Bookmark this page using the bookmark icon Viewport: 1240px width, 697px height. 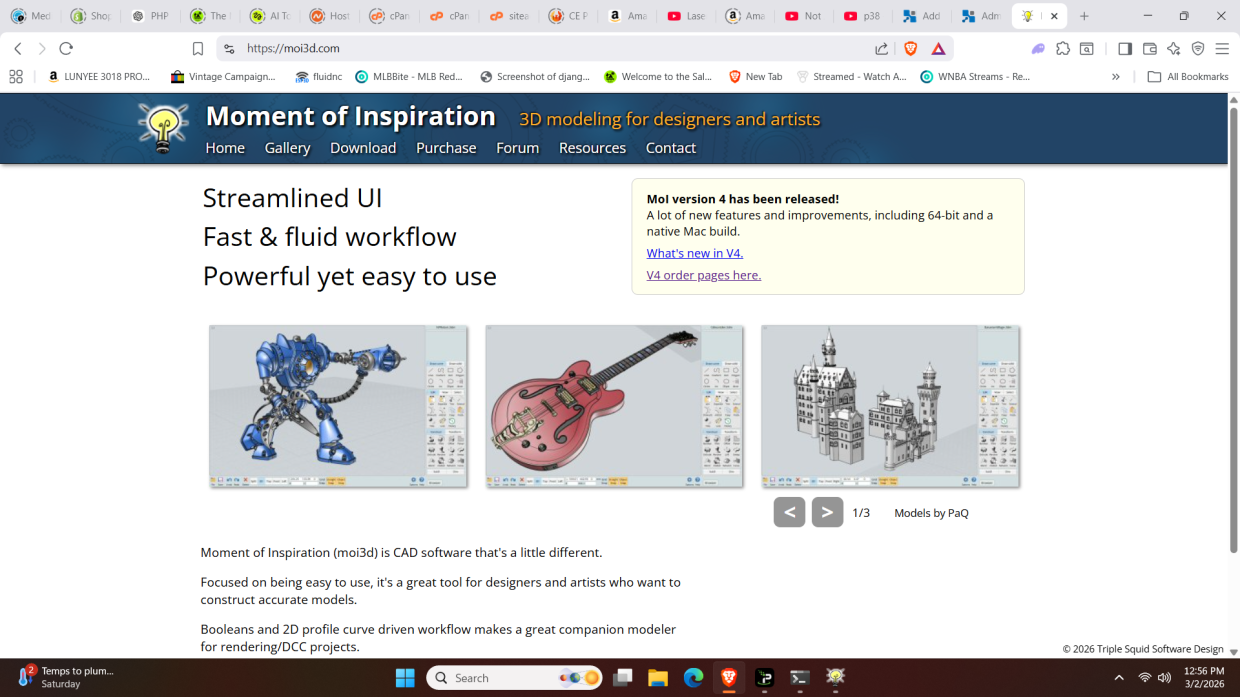click(x=197, y=47)
